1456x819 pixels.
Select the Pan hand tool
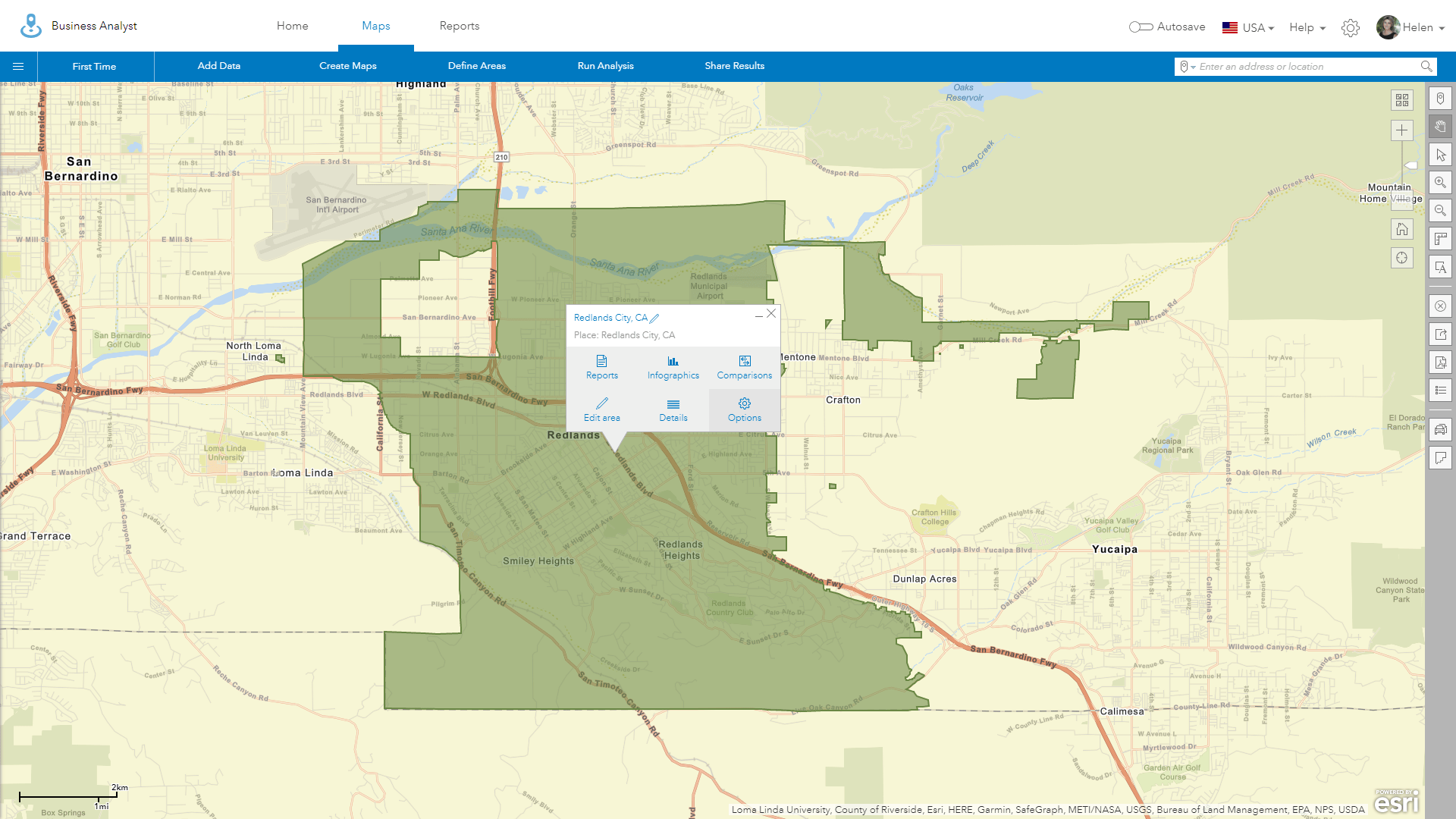[x=1440, y=127]
